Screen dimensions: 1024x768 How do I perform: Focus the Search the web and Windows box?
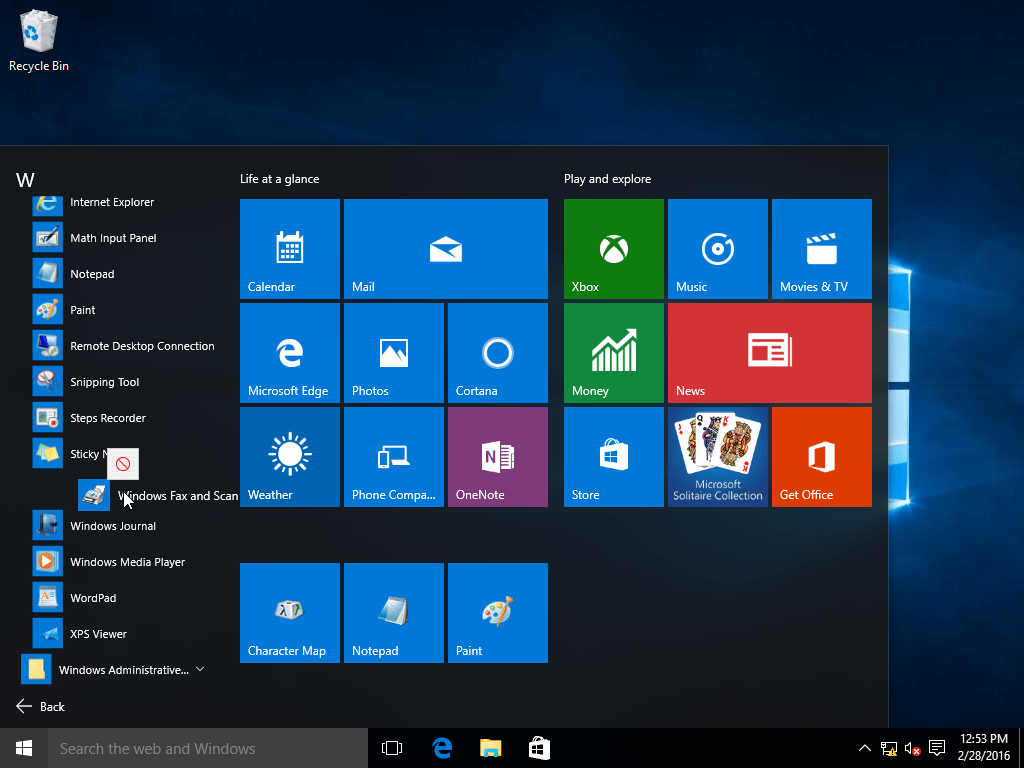(208, 748)
